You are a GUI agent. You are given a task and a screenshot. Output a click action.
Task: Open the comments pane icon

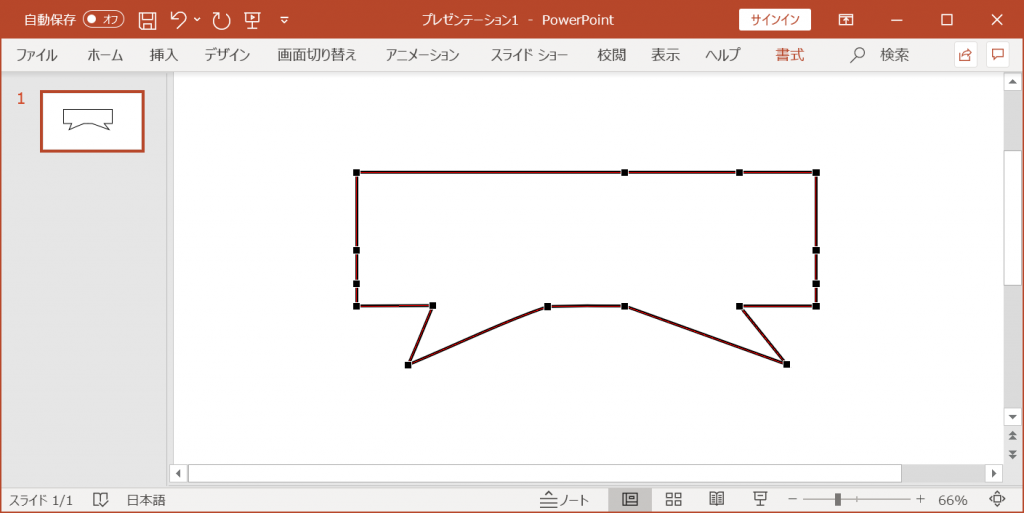[x=997, y=55]
